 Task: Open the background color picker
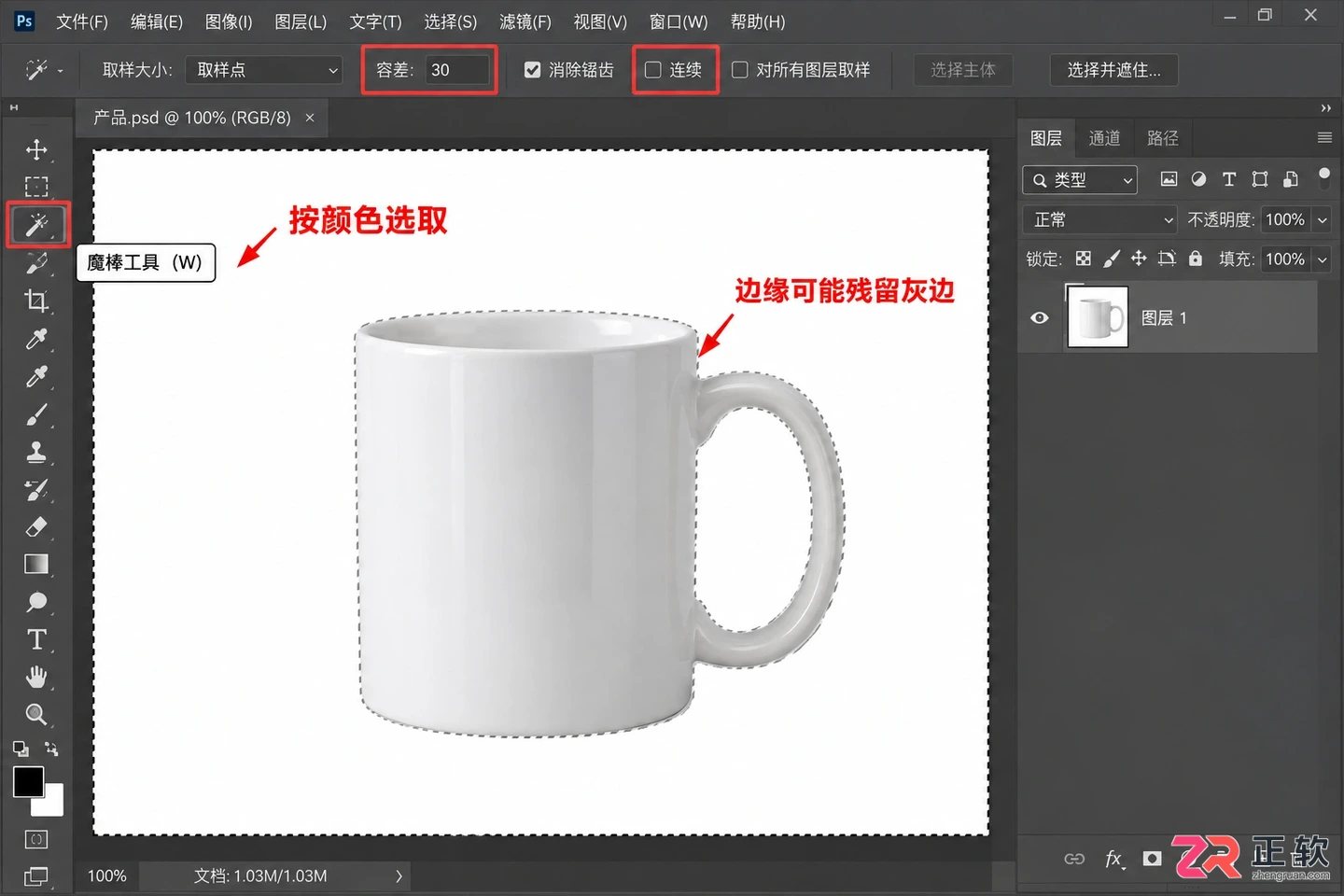click(x=51, y=804)
